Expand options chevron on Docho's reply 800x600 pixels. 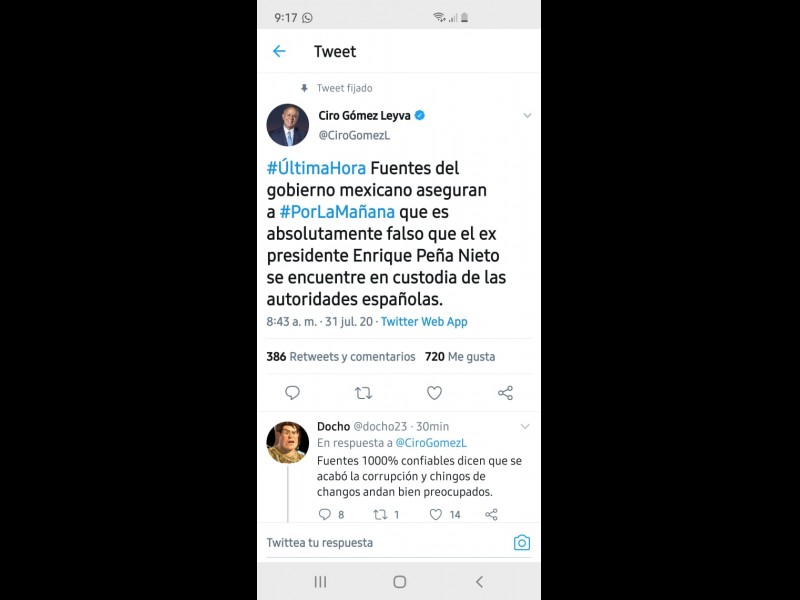click(525, 426)
